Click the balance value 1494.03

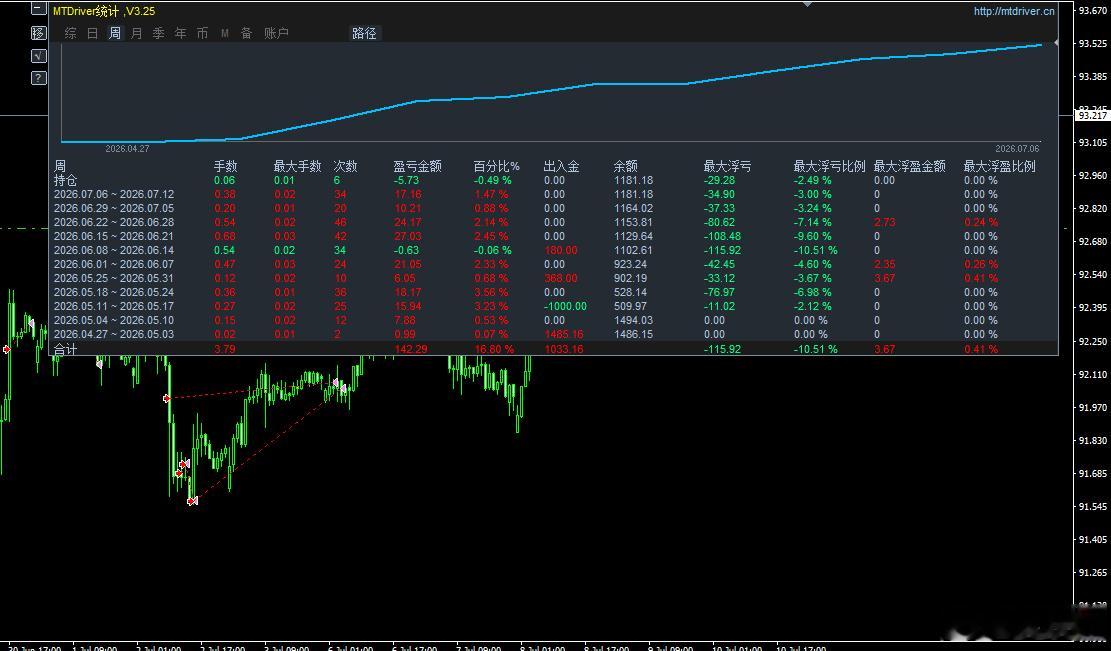click(x=633, y=320)
